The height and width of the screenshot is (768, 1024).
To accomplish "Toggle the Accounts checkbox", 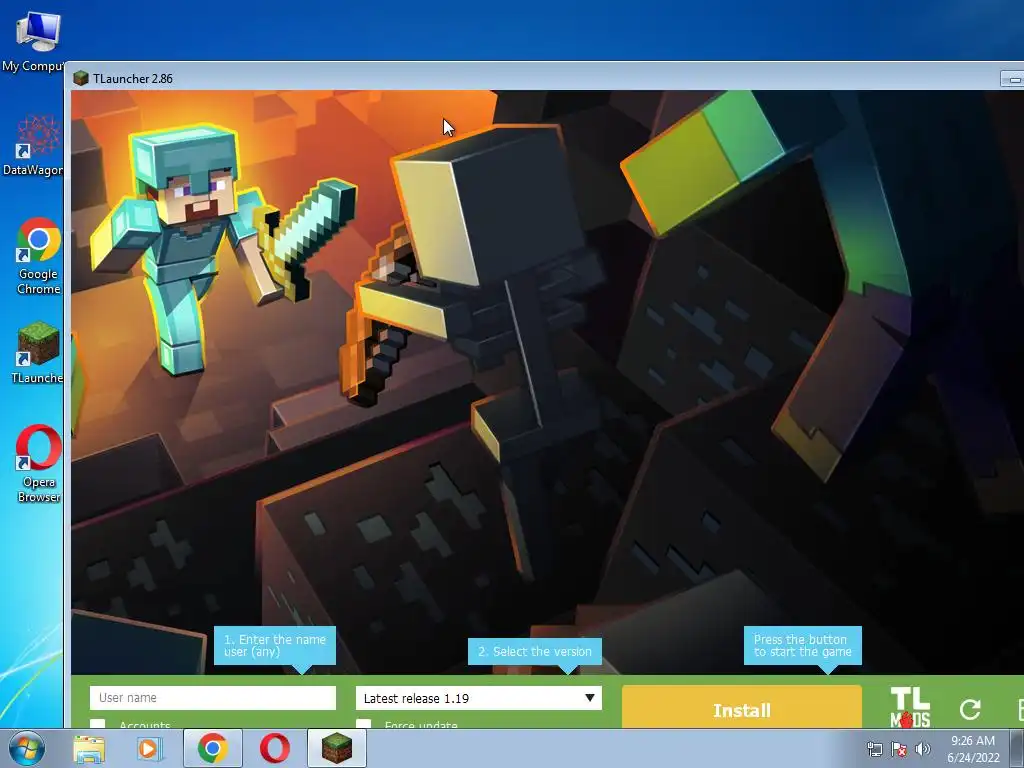I will 97,724.
